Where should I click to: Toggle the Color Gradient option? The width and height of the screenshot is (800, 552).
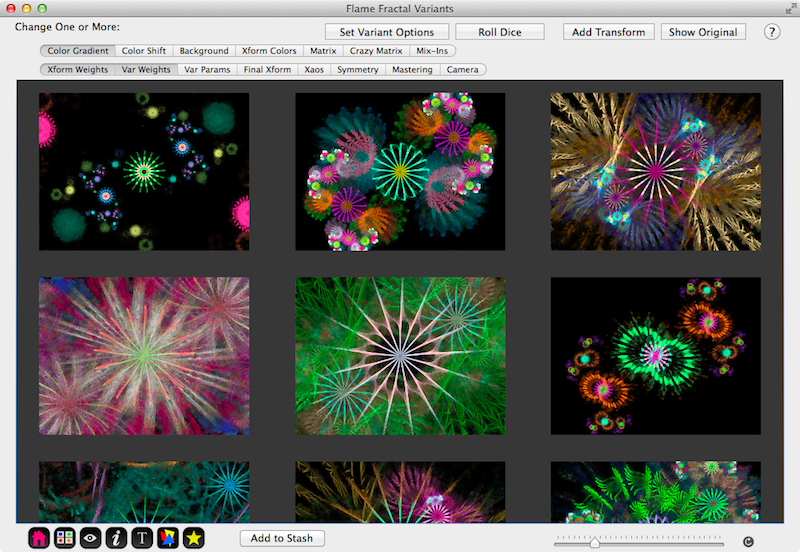[x=78, y=51]
